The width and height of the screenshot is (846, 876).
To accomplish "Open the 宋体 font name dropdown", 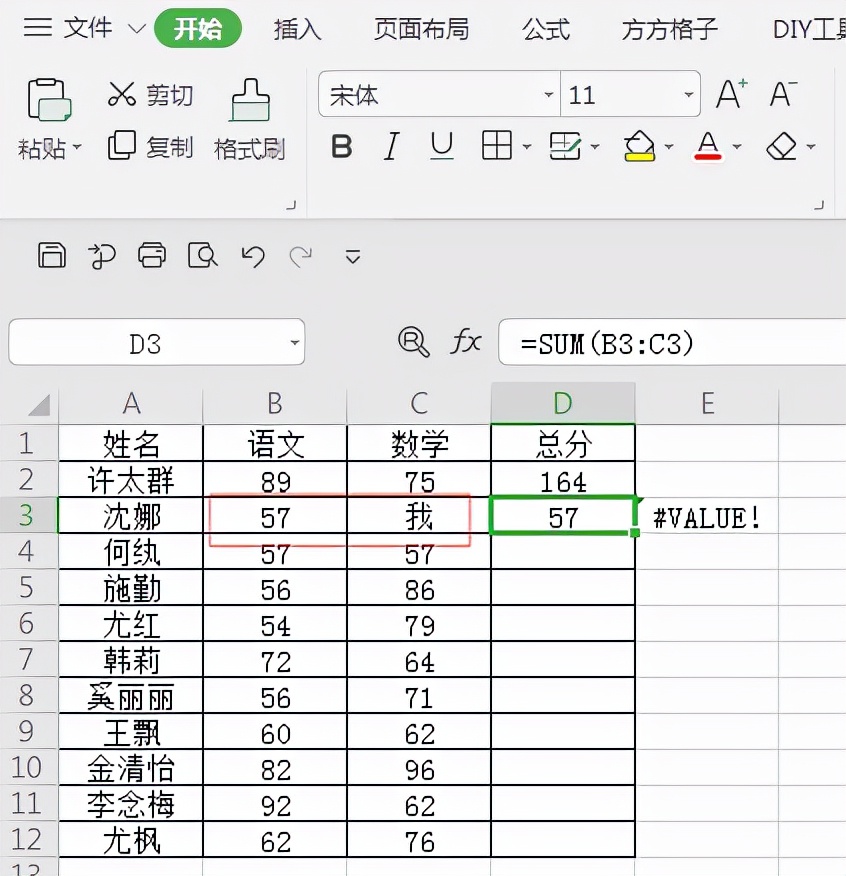I will tap(549, 94).
